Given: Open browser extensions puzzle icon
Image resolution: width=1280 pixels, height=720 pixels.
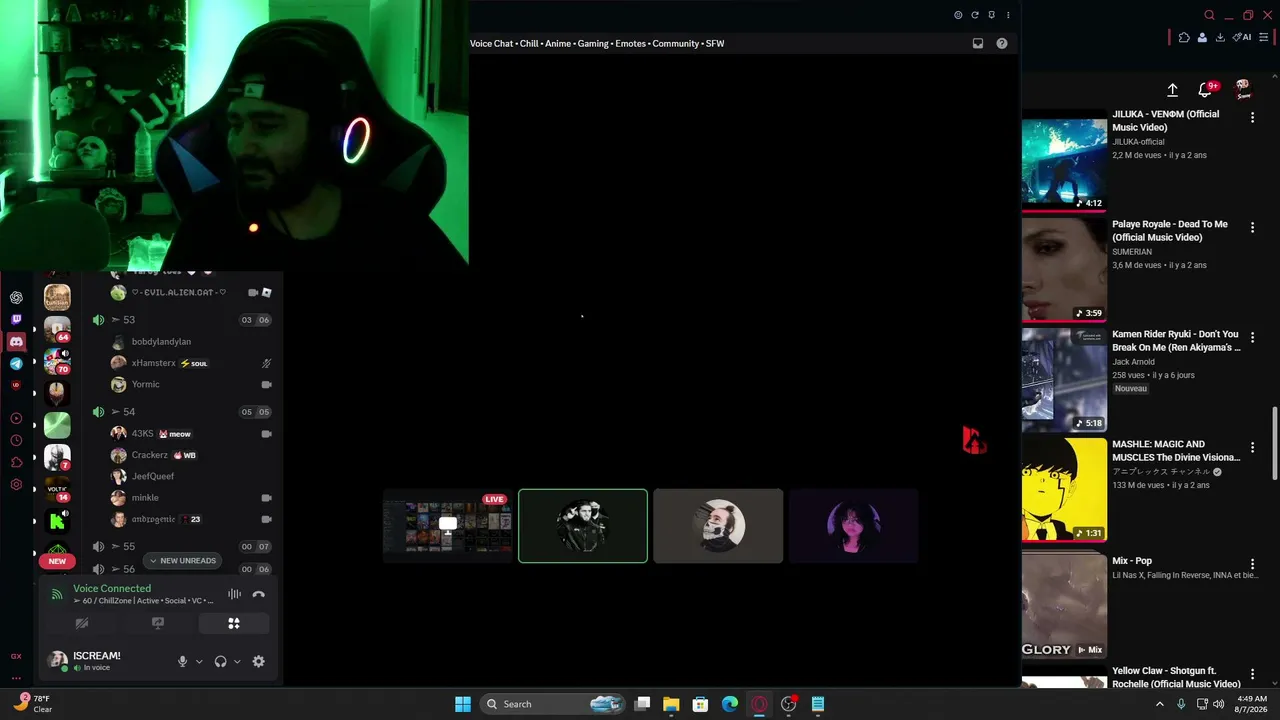Looking at the screenshot, I should pos(1184,38).
